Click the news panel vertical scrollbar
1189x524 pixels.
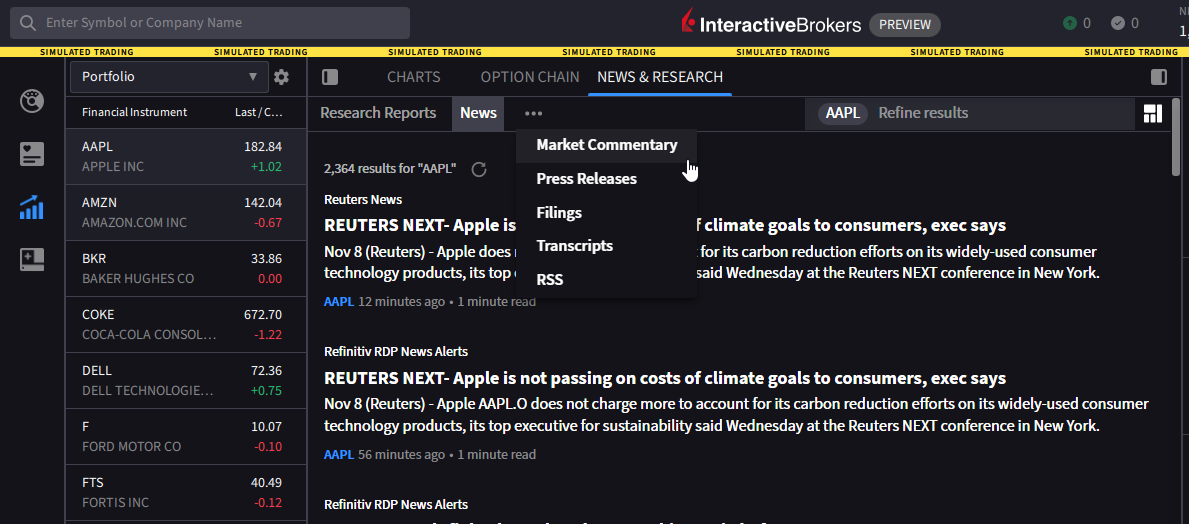[x=1175, y=136]
